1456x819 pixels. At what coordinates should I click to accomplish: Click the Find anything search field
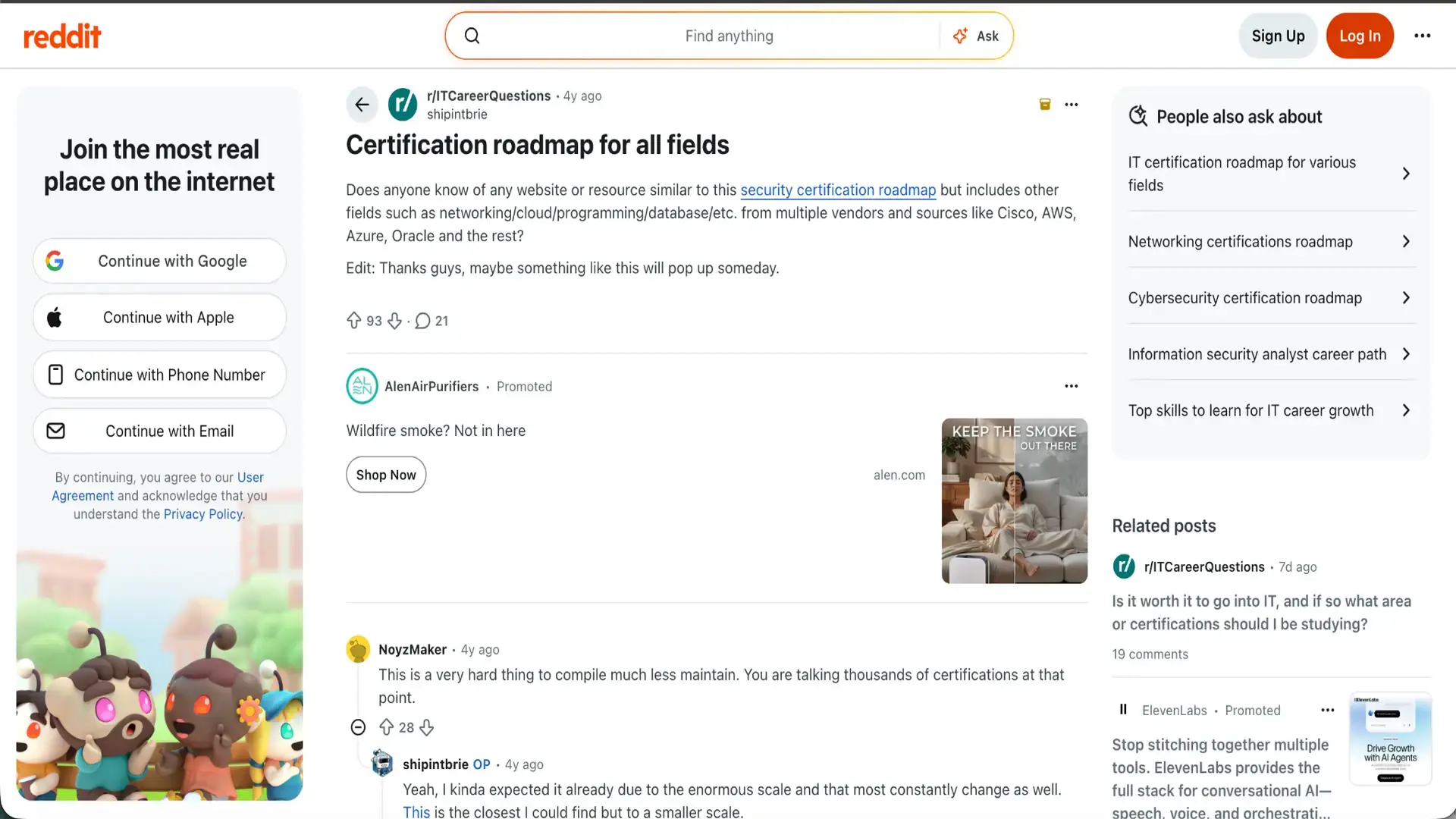coord(729,36)
